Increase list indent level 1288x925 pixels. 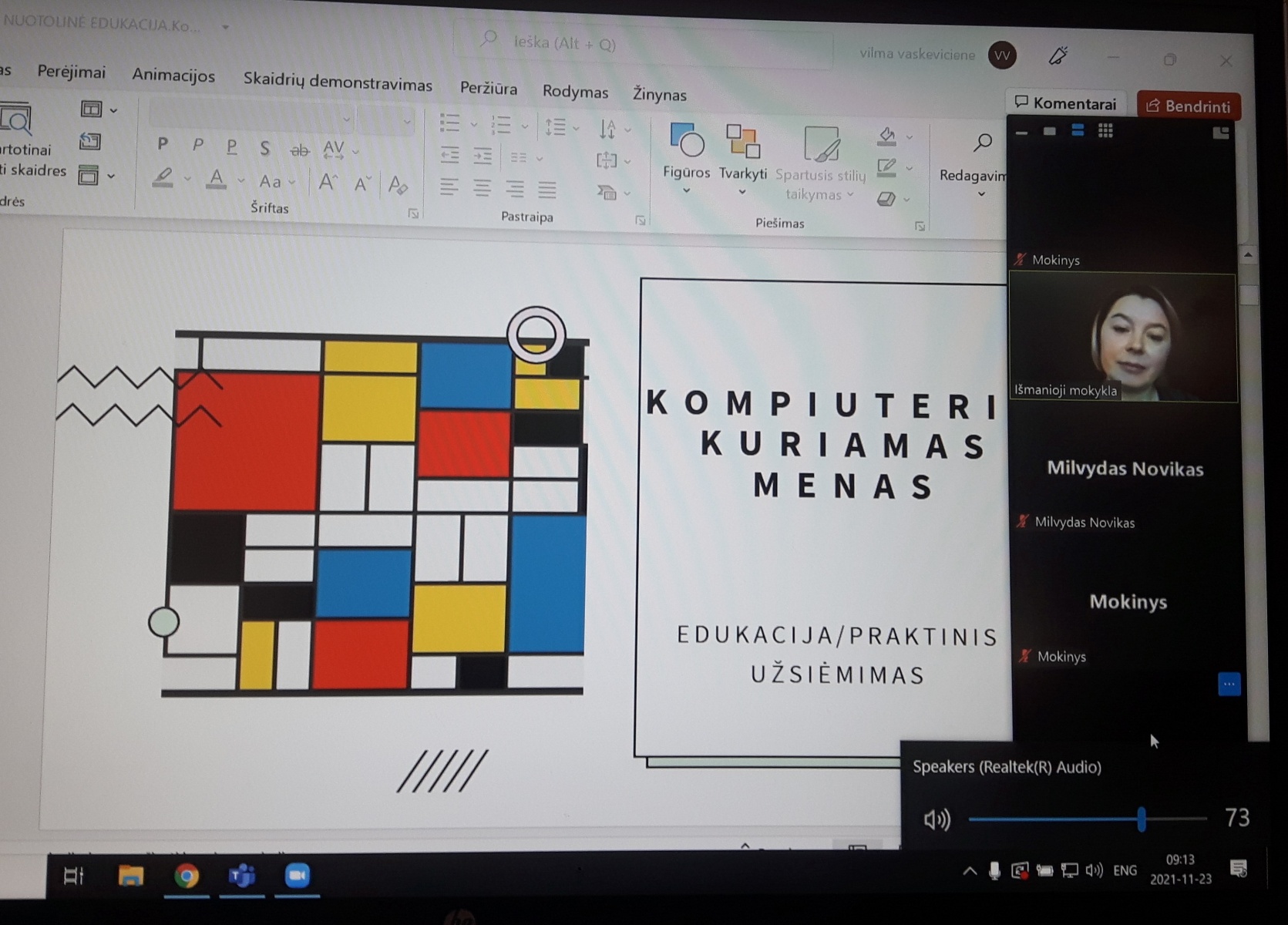pos(483,156)
